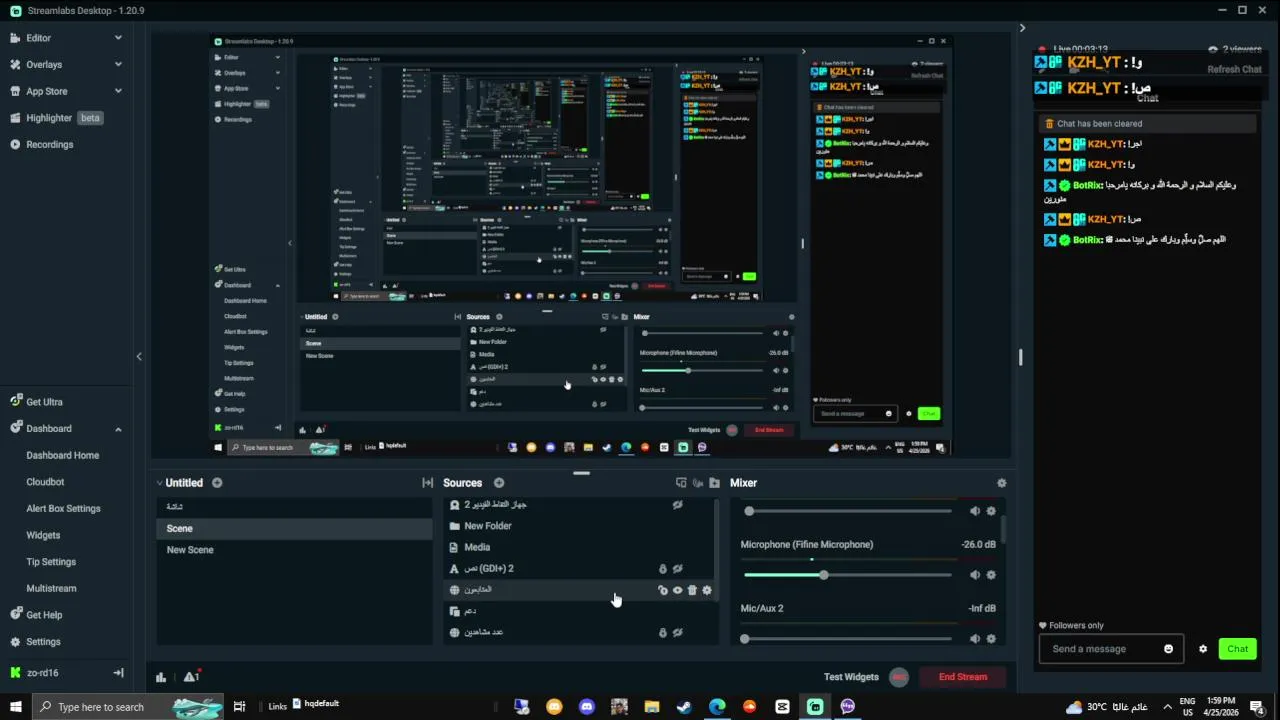Open Microphone (Fifine) channel settings gear

991,575
